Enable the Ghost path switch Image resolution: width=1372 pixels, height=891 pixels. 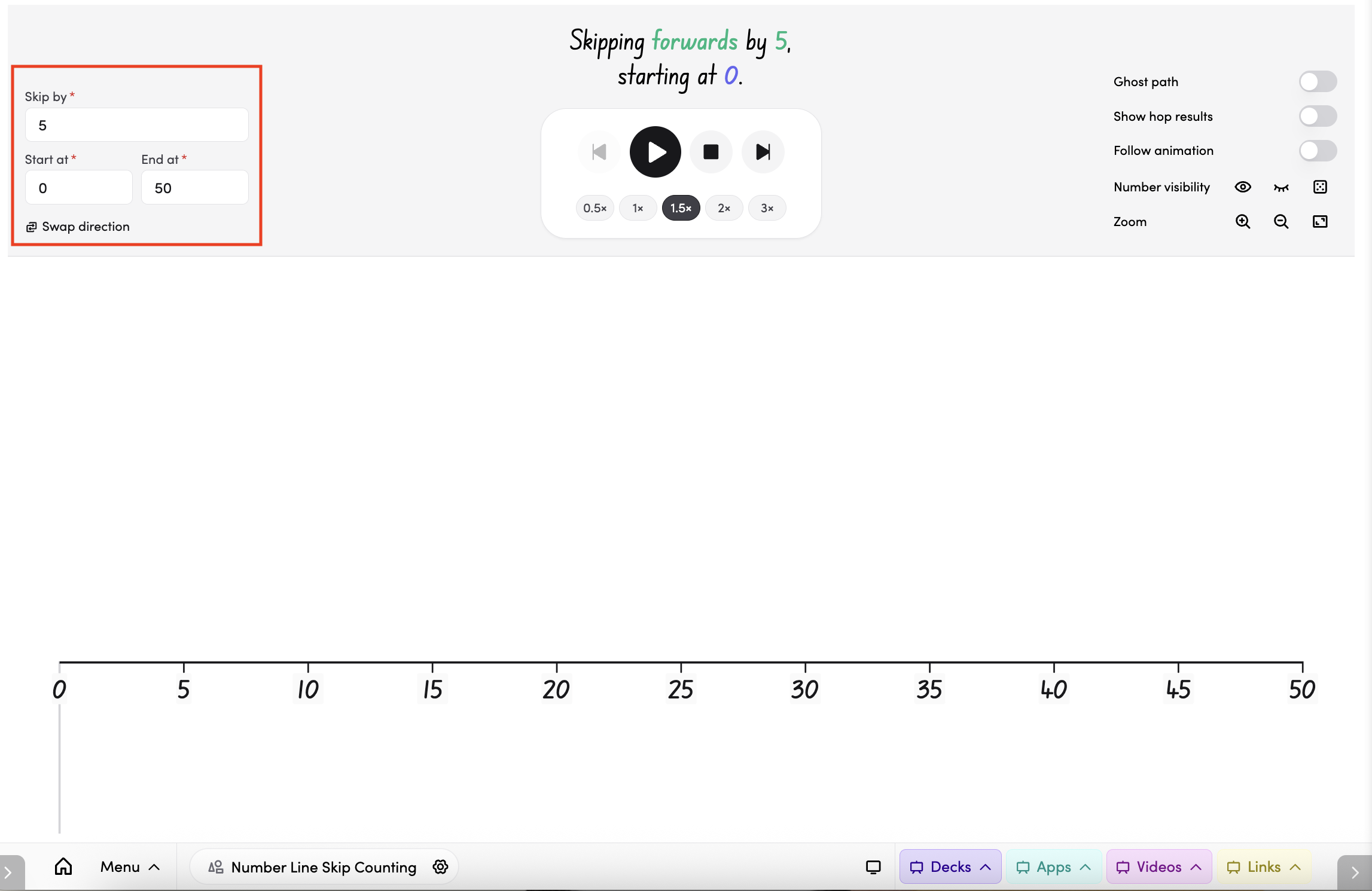1317,81
